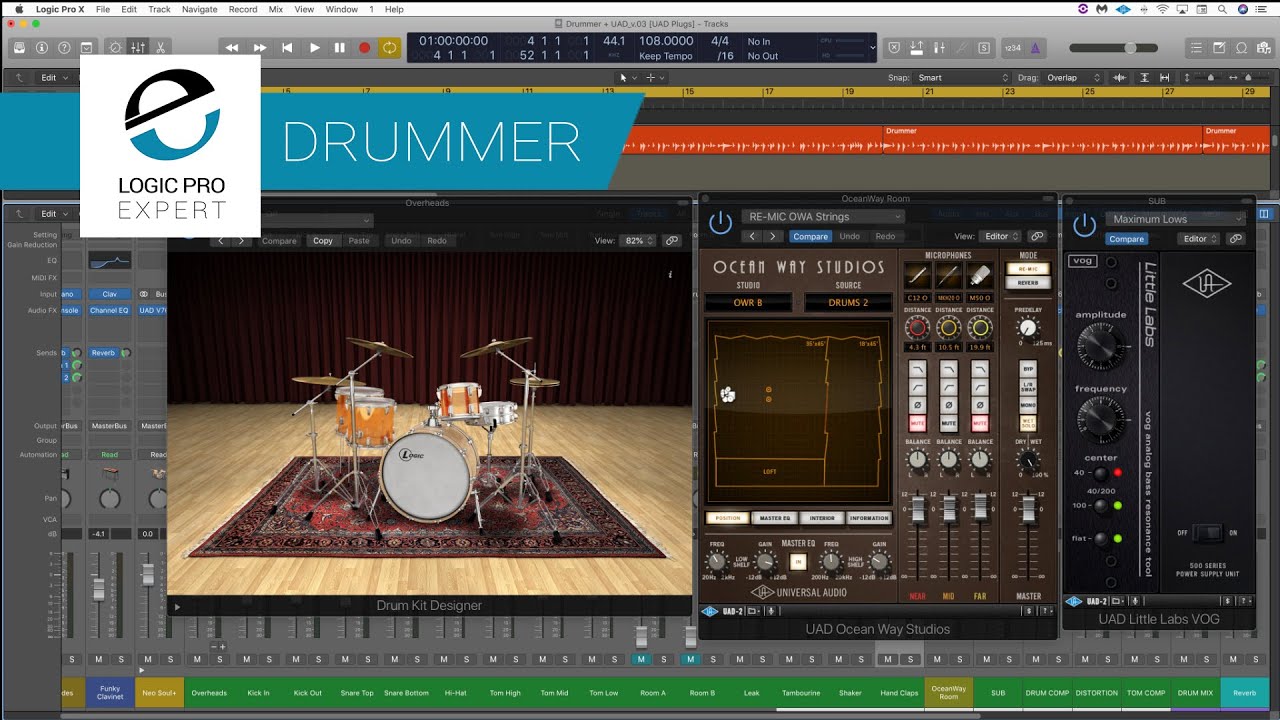Toggle the purple Metronome icon
1280x720 pixels.
click(1035, 47)
